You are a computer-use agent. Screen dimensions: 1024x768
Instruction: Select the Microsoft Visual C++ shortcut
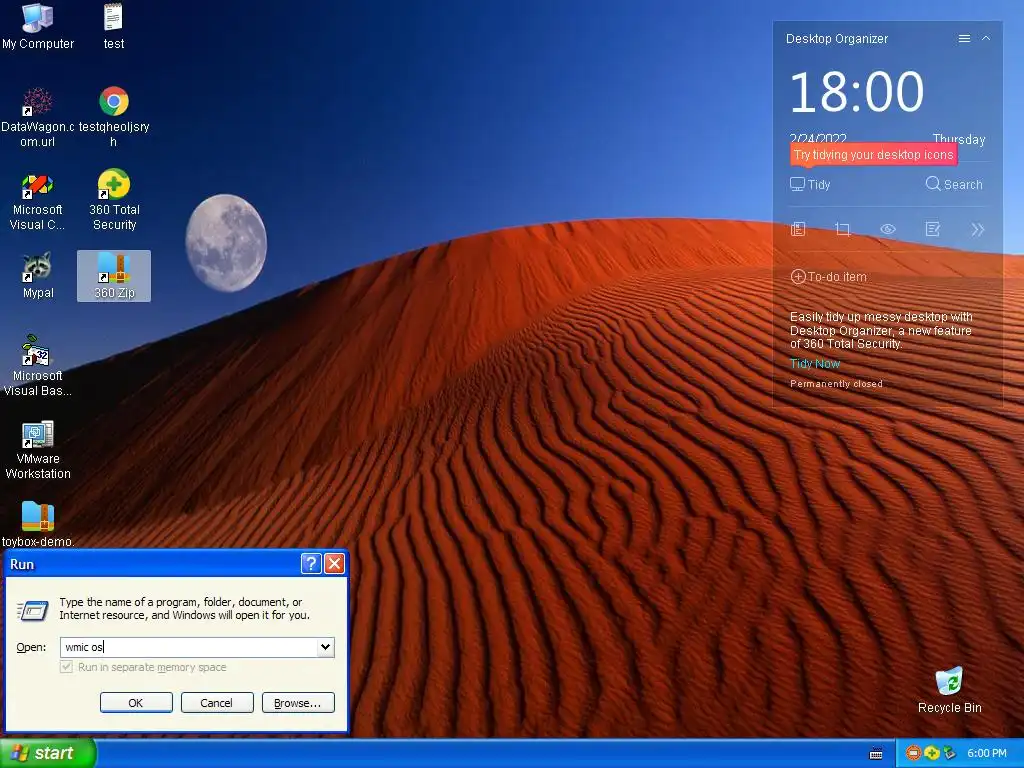37,202
